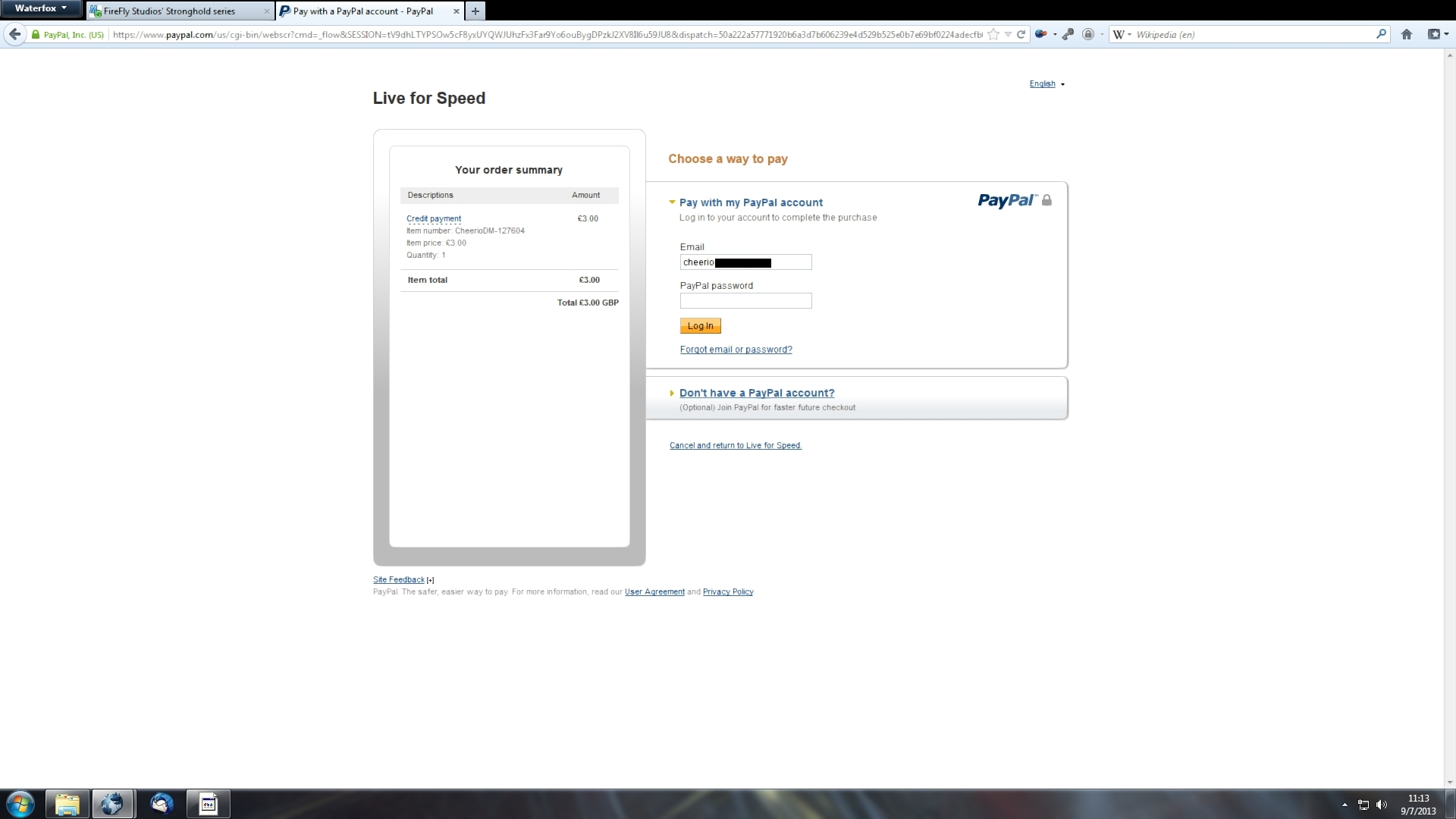1456x819 pixels.
Task: Switch to FireFly Studios' Stronghold series tab
Action: (x=169, y=11)
